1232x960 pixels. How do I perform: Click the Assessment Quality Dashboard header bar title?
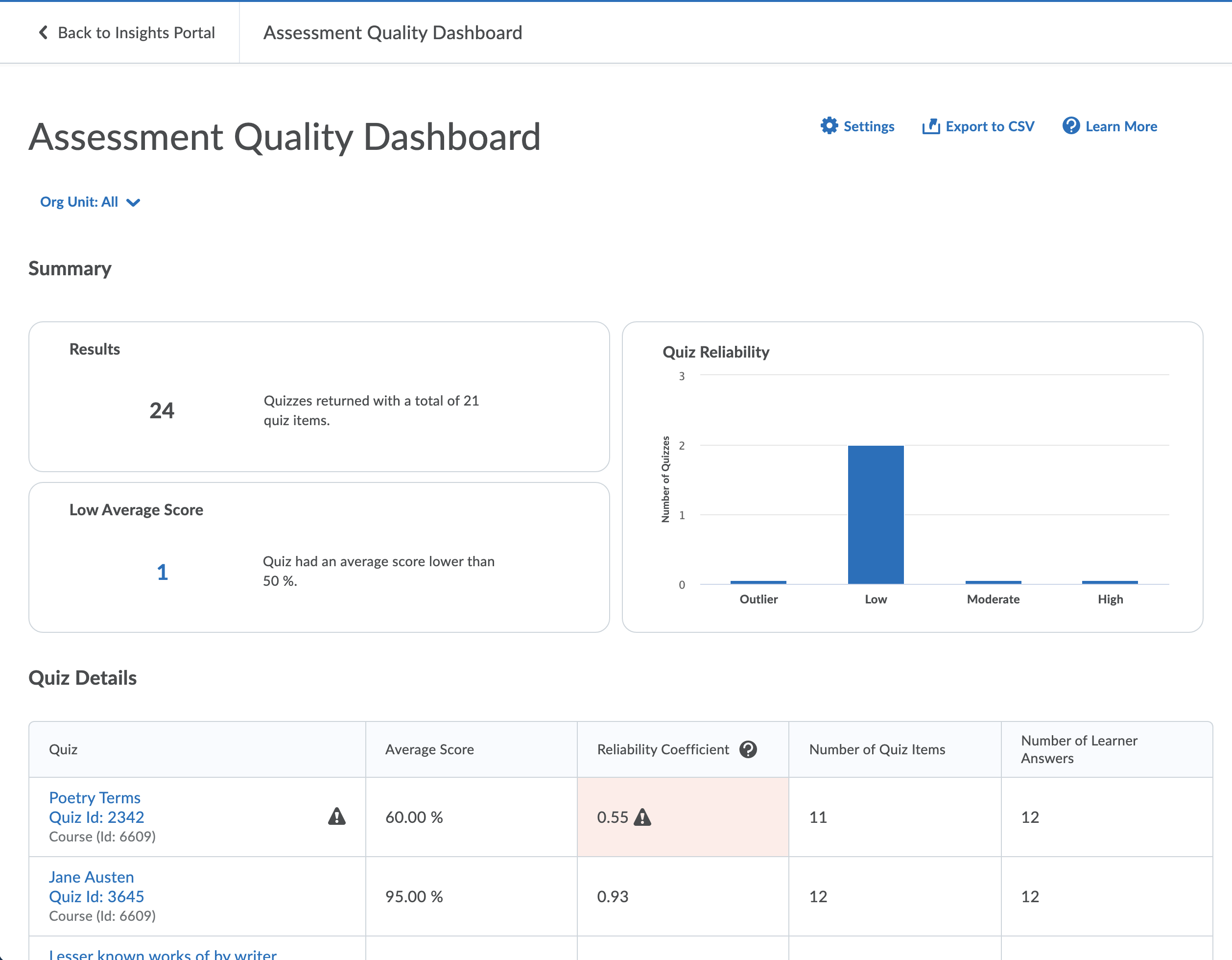pyautogui.click(x=393, y=33)
